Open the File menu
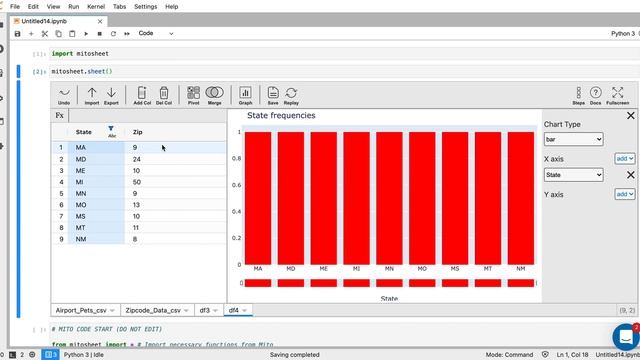The image size is (640, 360). click(15, 7)
